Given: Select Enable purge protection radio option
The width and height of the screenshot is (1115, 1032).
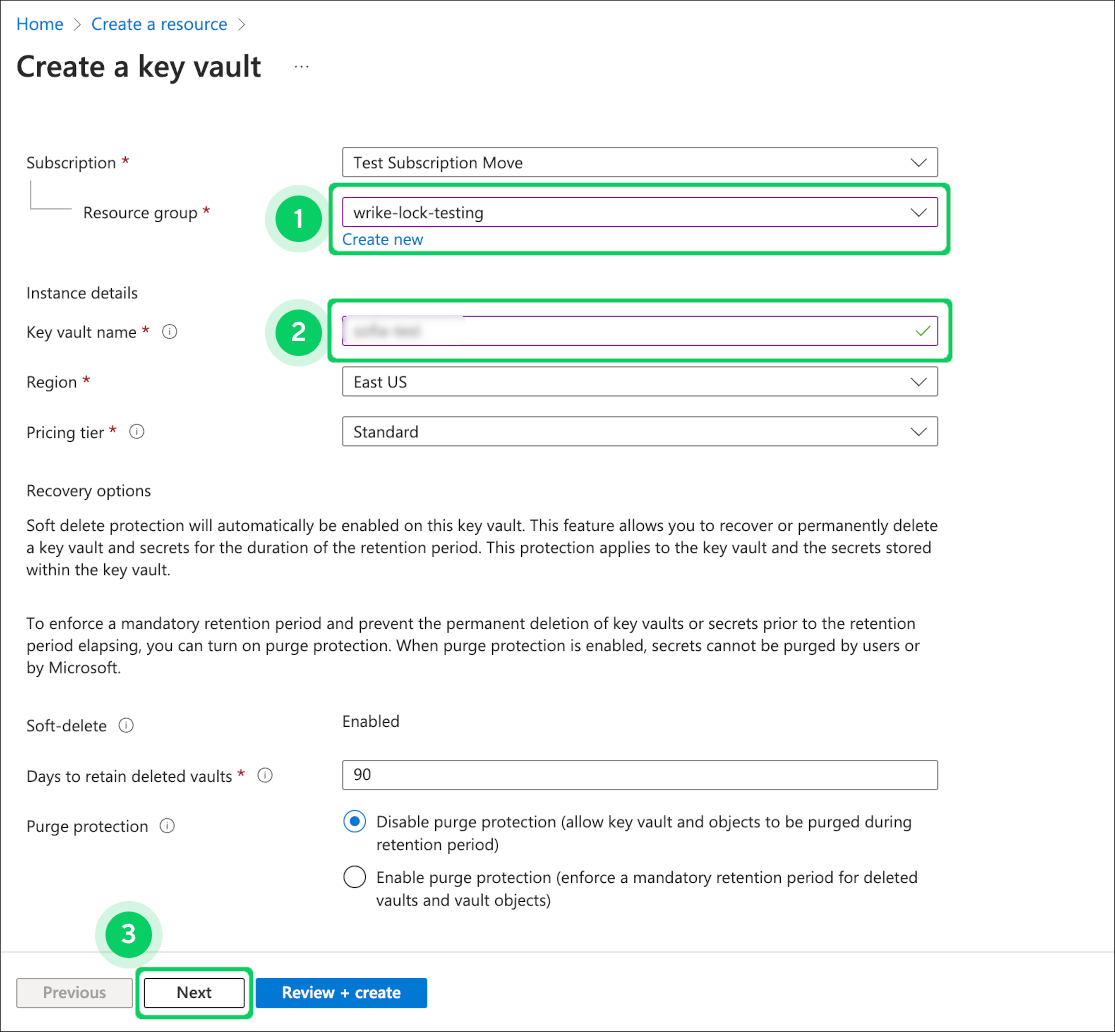Looking at the screenshot, I should tap(354, 878).
